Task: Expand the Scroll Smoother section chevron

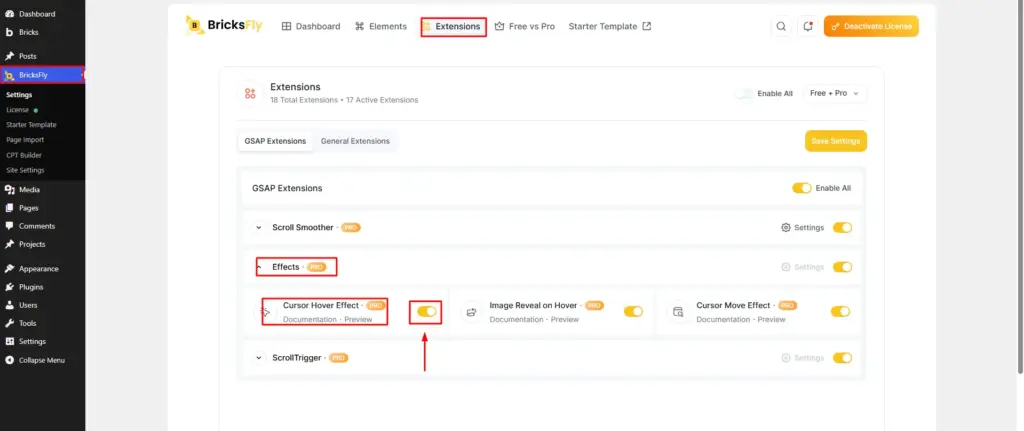Action: tap(259, 228)
